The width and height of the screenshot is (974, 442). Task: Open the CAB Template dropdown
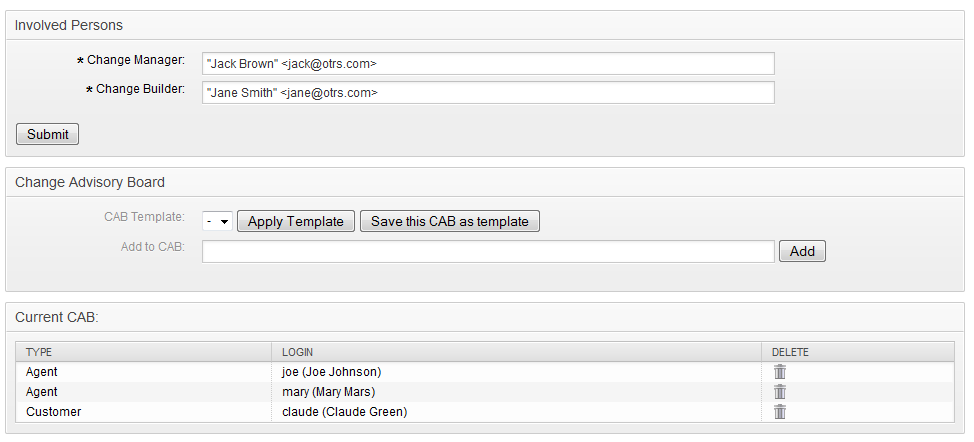217,222
